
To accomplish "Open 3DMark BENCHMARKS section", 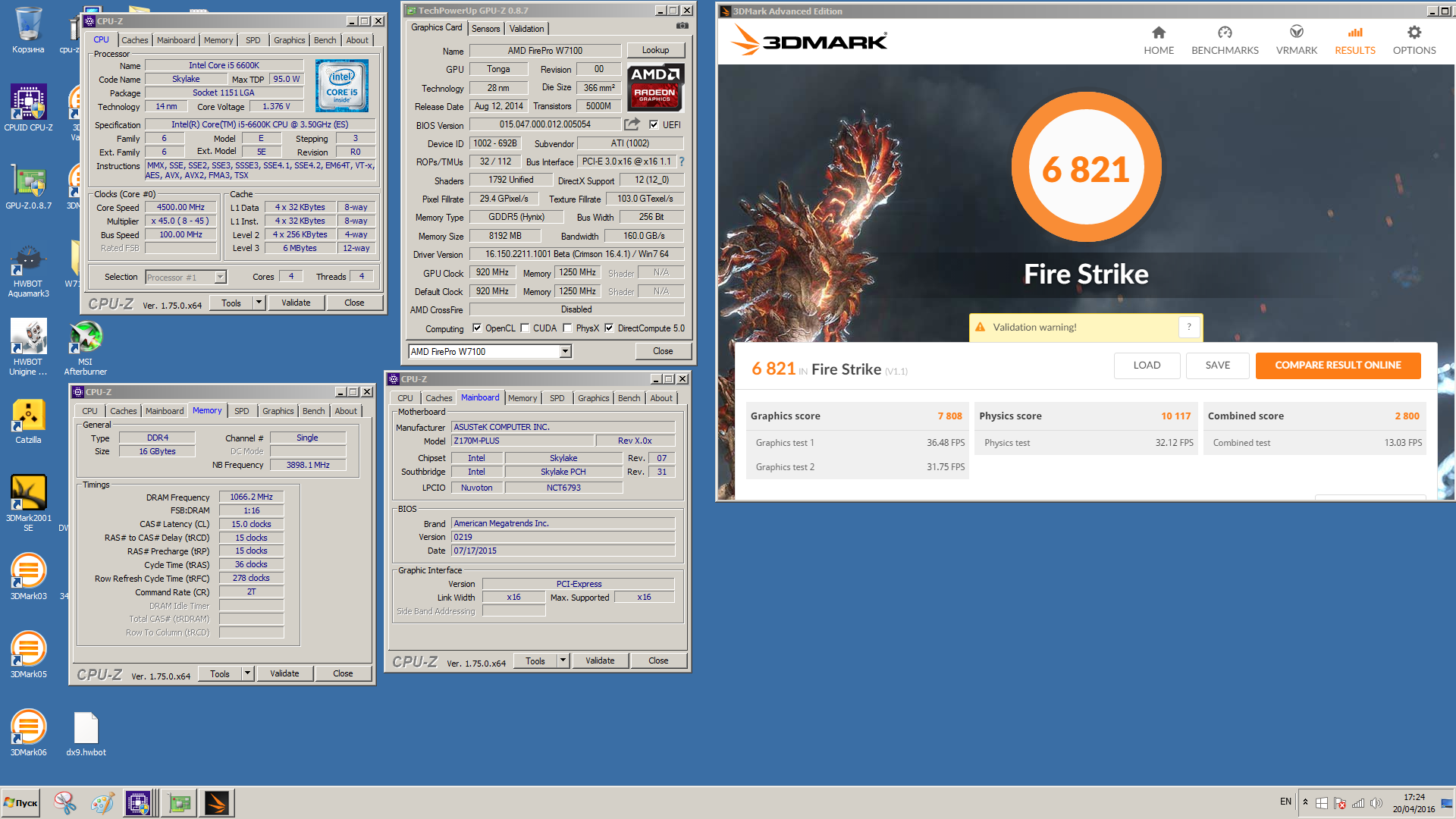I will pyautogui.click(x=1225, y=40).
